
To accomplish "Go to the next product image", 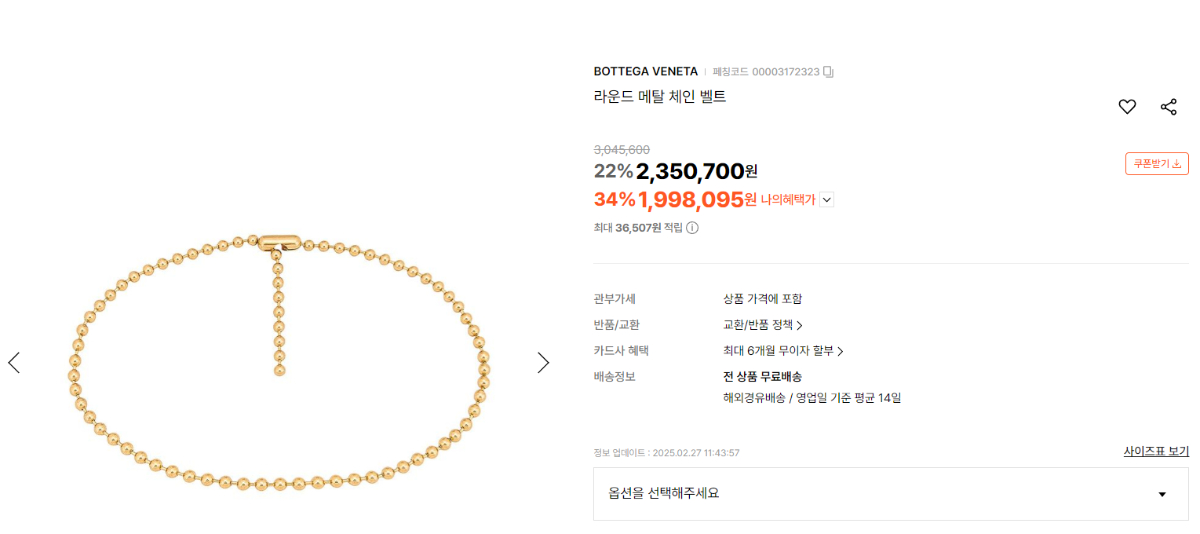I will [543, 362].
